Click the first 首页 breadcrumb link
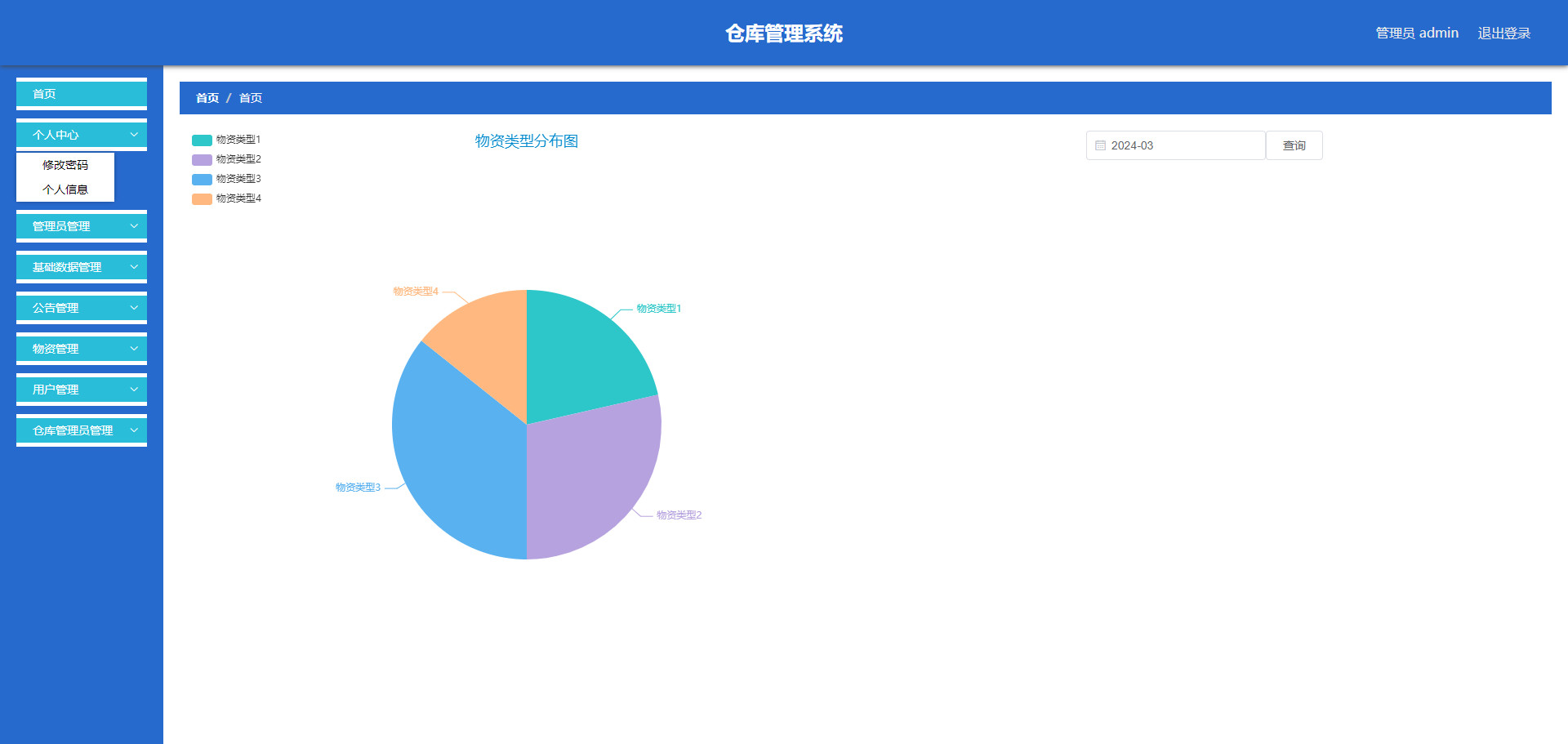 pos(207,98)
